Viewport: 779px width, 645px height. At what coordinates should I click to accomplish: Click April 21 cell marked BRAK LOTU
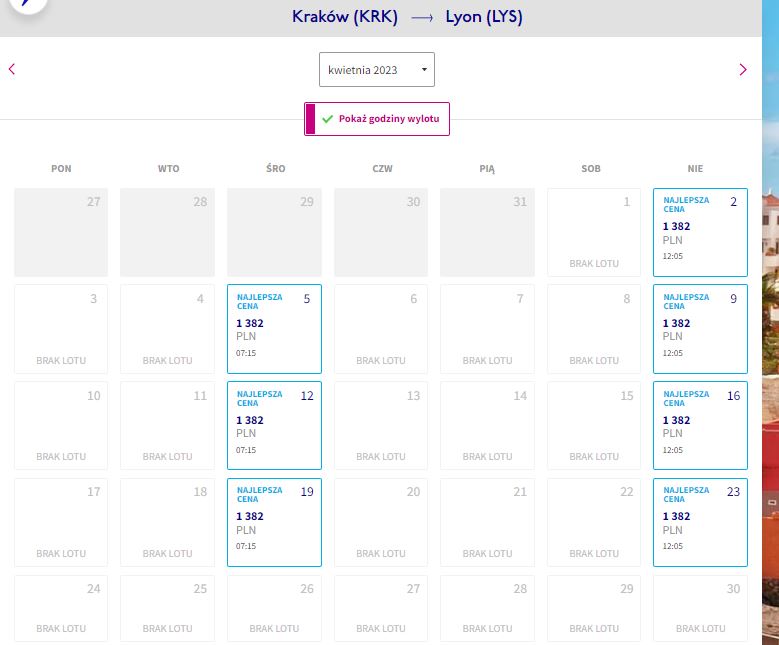point(487,522)
